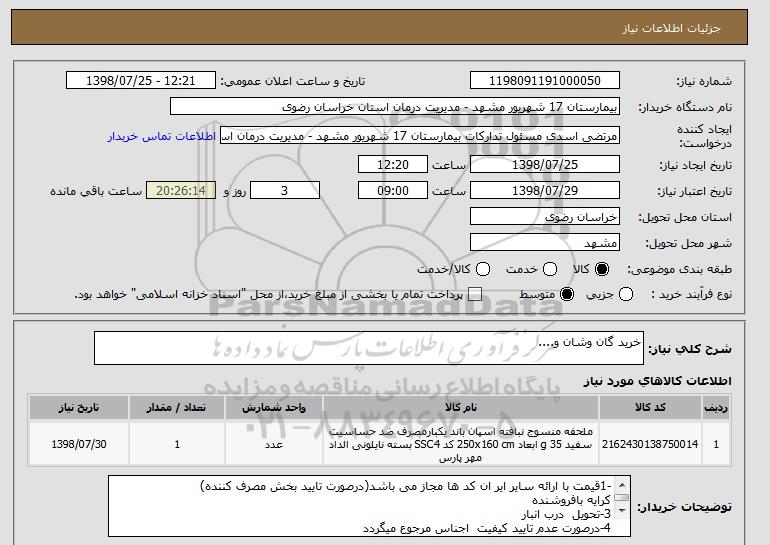Select the خدمت radio button
The height and width of the screenshot is (545, 770).
(x=550, y=269)
